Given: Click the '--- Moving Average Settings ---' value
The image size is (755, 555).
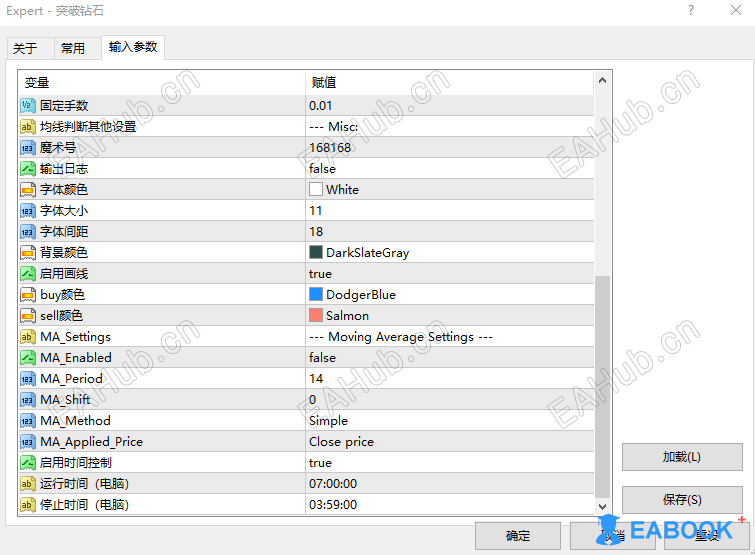Looking at the screenshot, I should pyautogui.click(x=401, y=337).
